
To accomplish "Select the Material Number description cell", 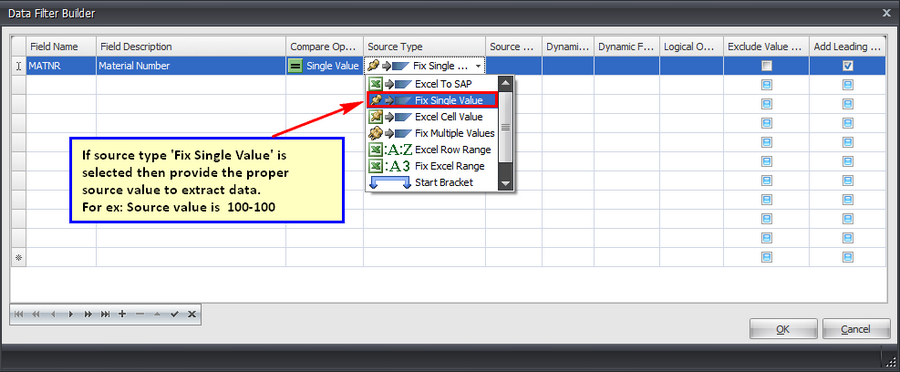I will (x=191, y=66).
